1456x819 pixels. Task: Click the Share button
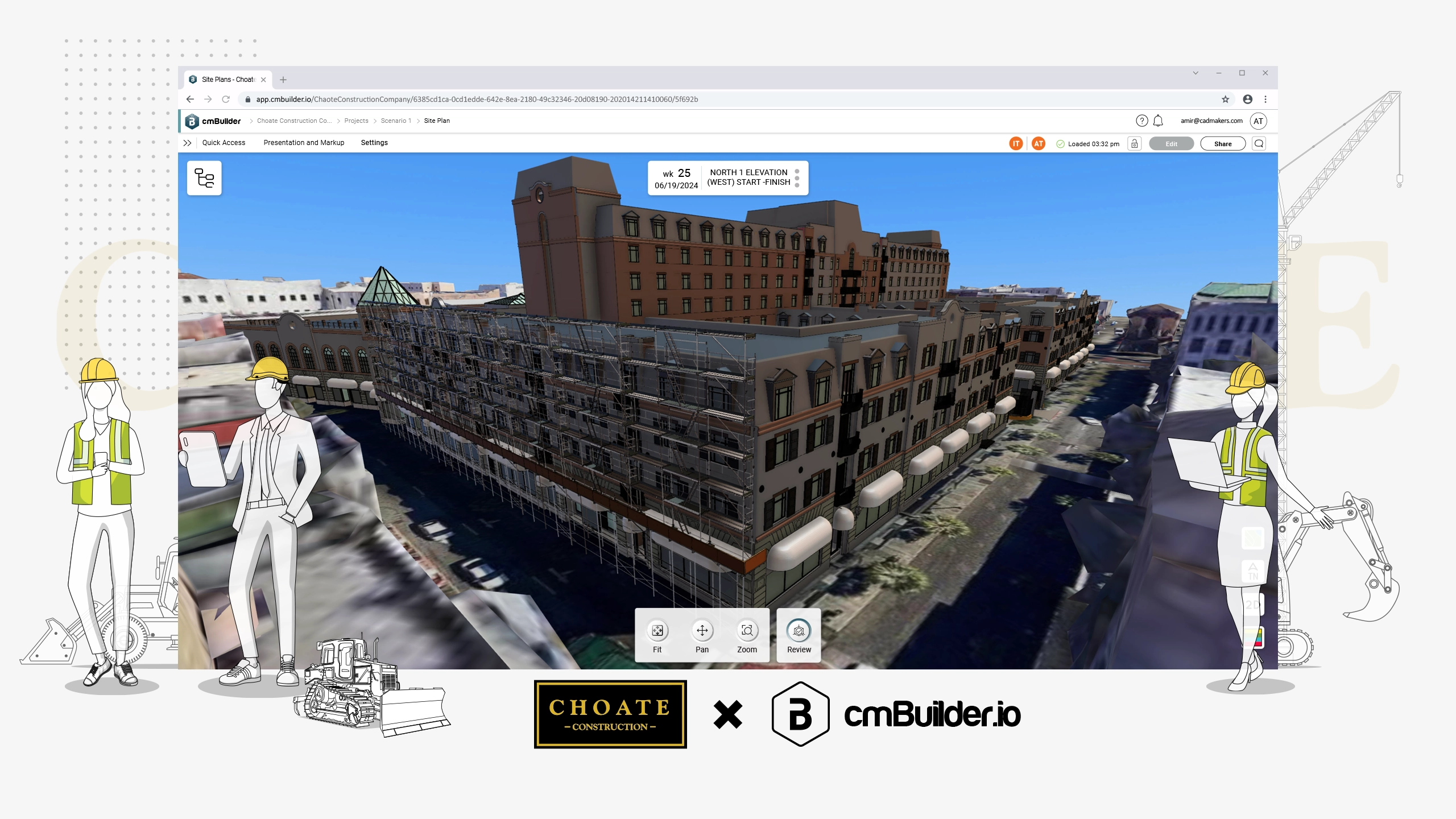1223,143
